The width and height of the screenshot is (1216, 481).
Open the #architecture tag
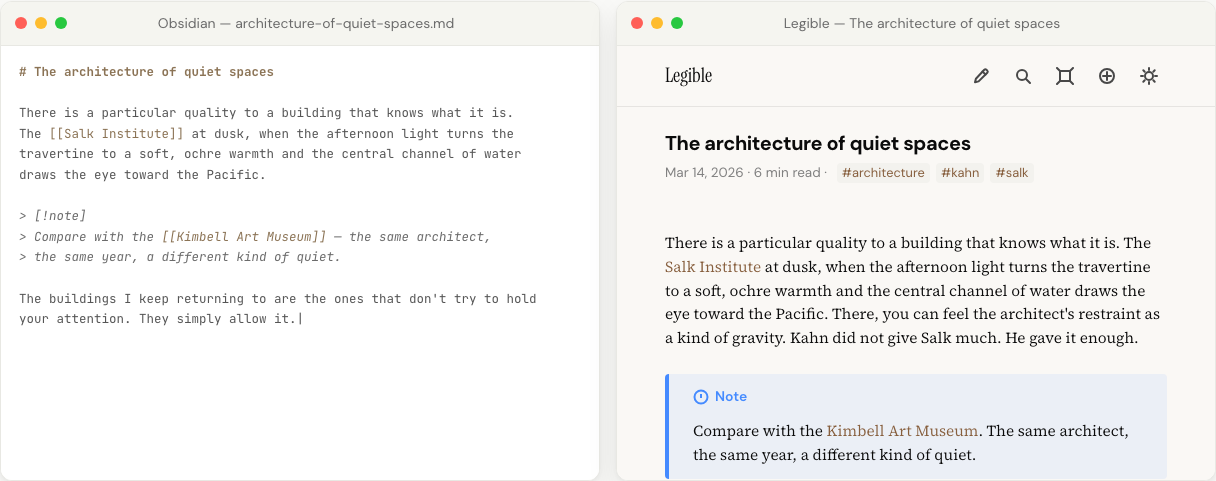pyautogui.click(x=883, y=173)
